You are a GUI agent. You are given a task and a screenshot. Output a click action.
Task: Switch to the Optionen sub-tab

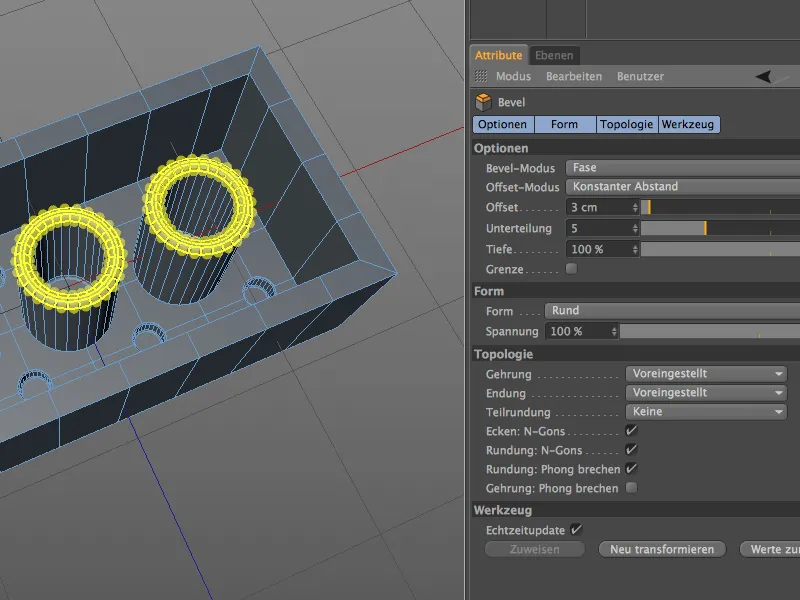point(502,124)
